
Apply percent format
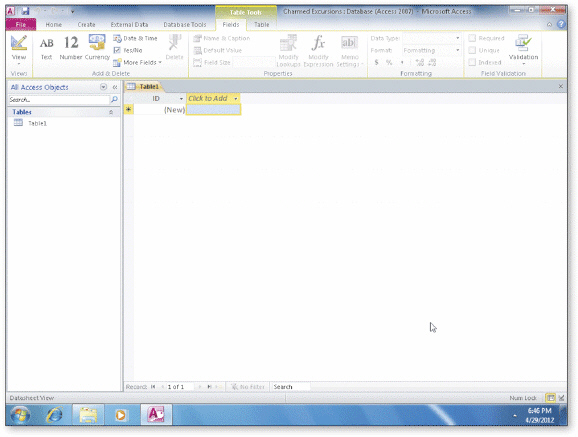[x=389, y=62]
